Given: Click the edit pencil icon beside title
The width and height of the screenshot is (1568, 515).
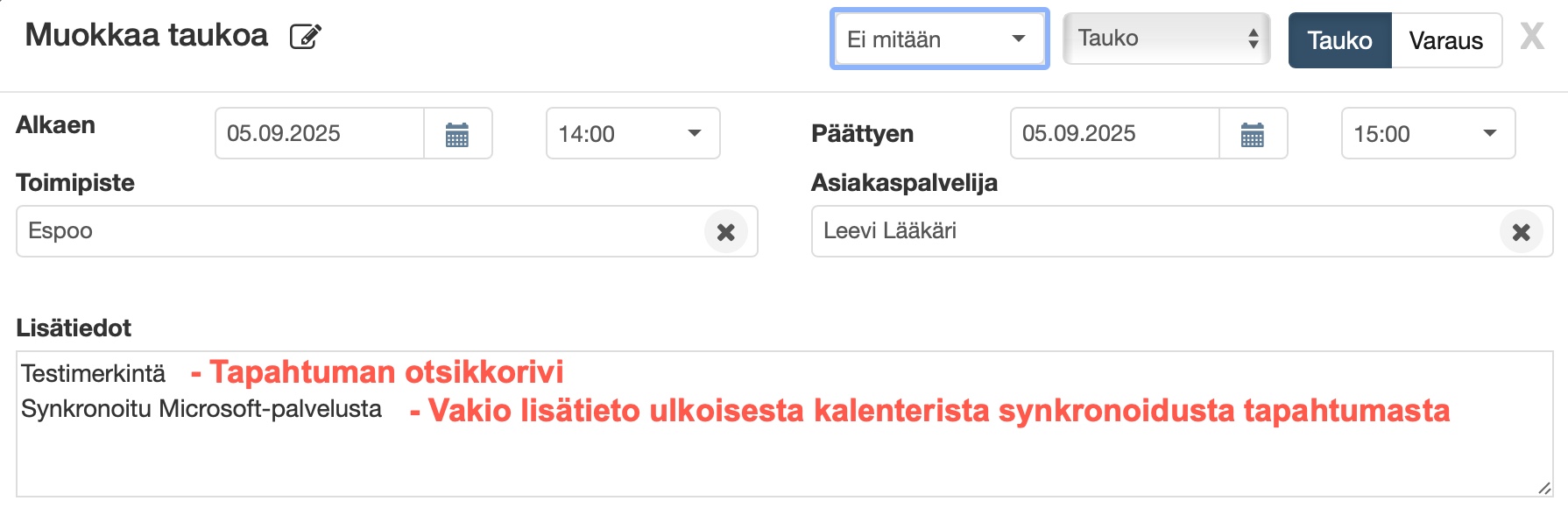Looking at the screenshot, I should (306, 37).
